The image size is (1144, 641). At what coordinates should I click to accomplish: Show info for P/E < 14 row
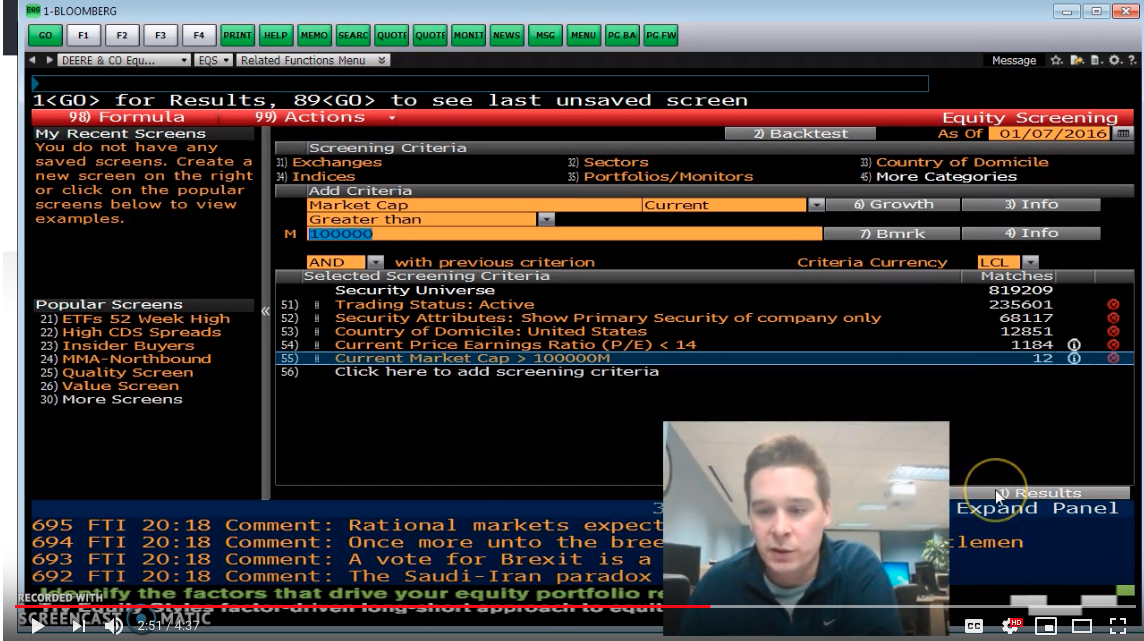pyautogui.click(x=1074, y=345)
